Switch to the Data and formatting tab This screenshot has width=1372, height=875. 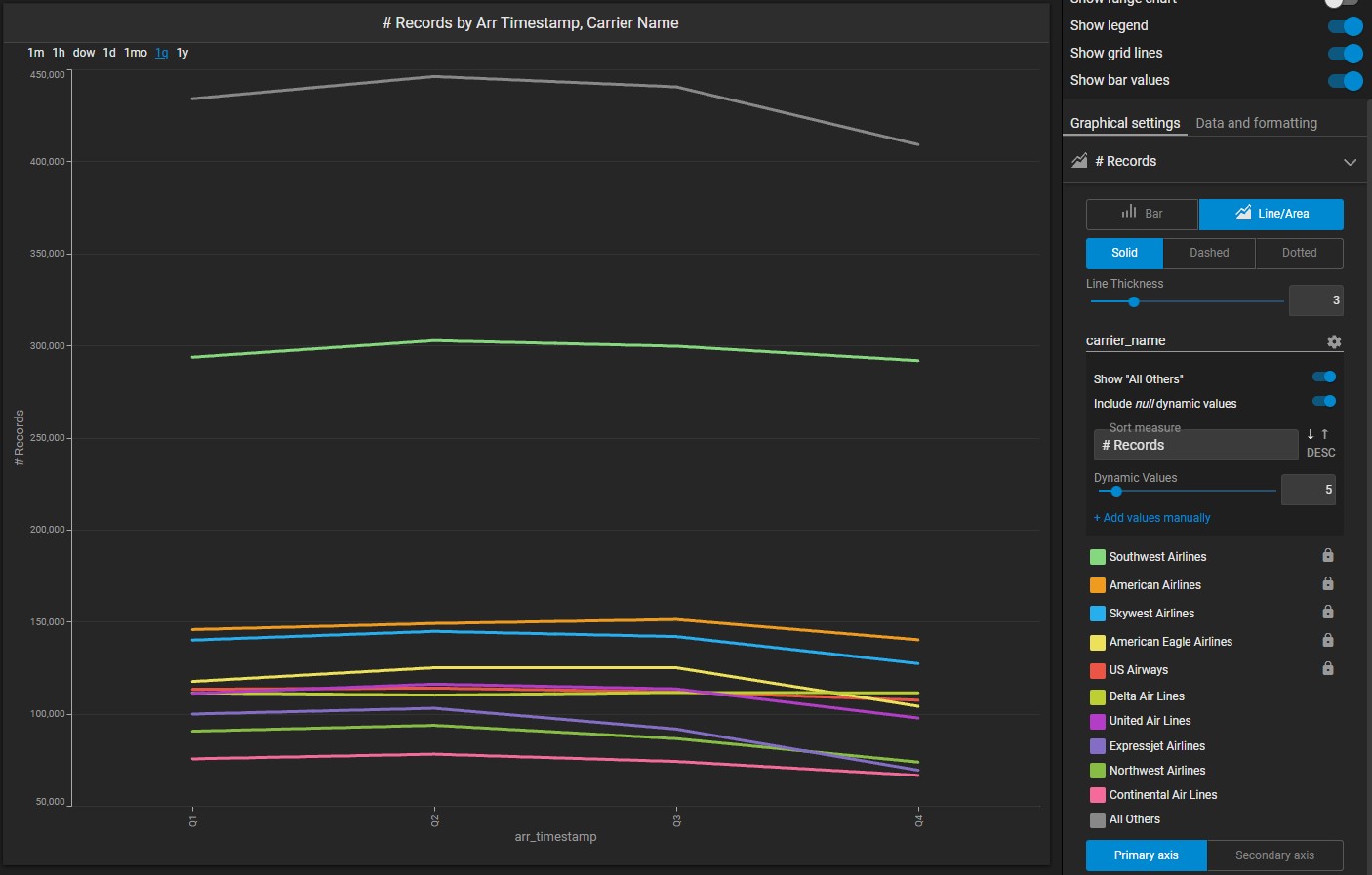1256,123
